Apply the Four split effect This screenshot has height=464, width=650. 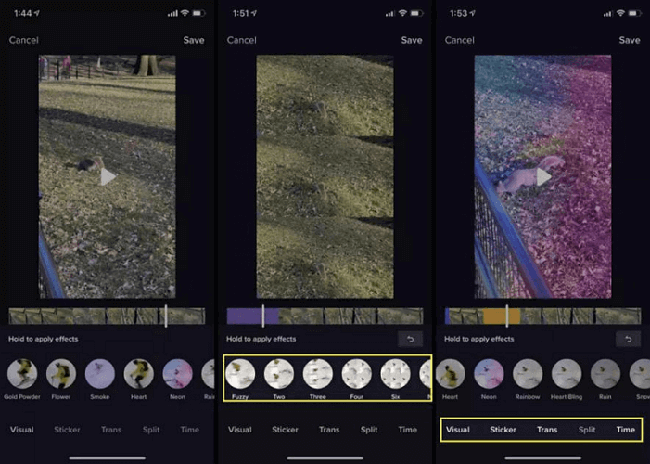[357, 374]
